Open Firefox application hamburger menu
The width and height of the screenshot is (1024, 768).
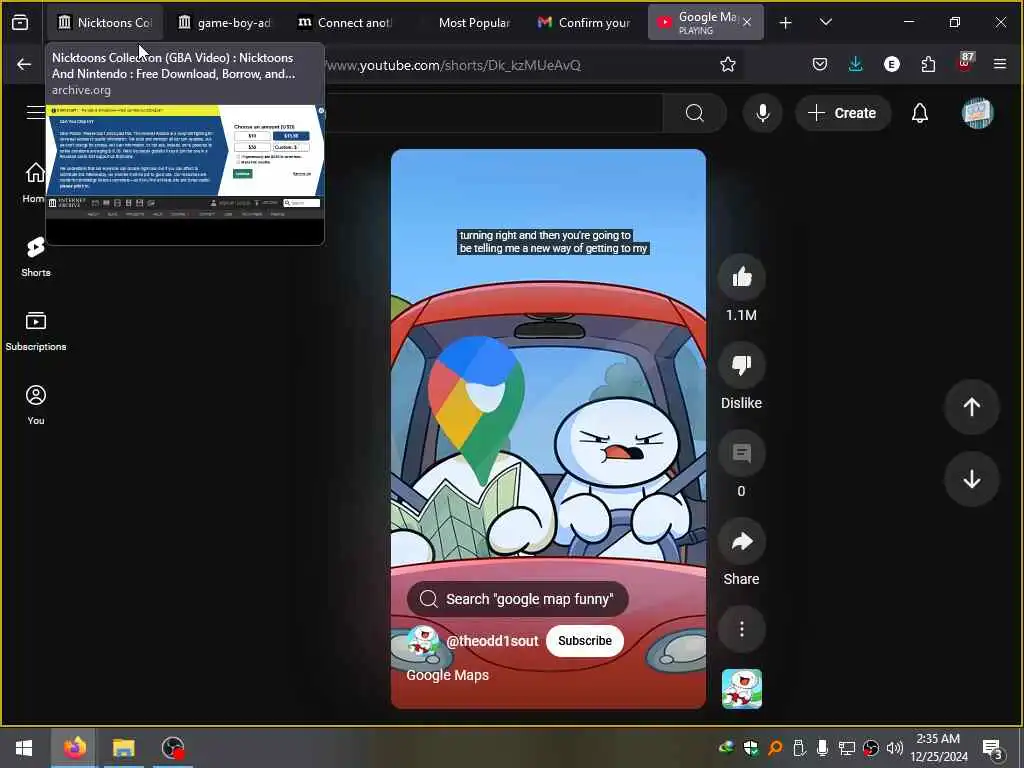(x=1000, y=64)
